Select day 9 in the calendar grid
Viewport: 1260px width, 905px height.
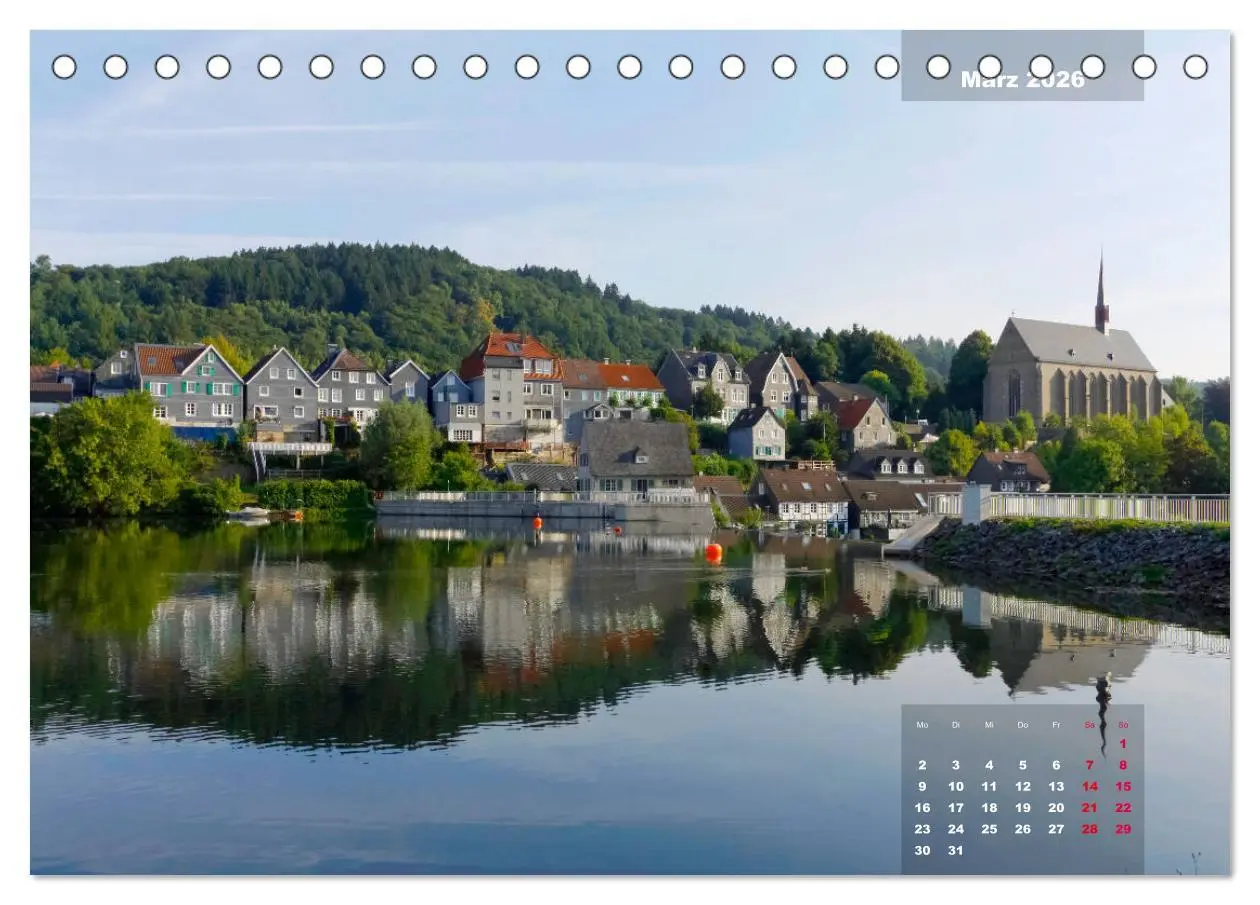click(922, 787)
